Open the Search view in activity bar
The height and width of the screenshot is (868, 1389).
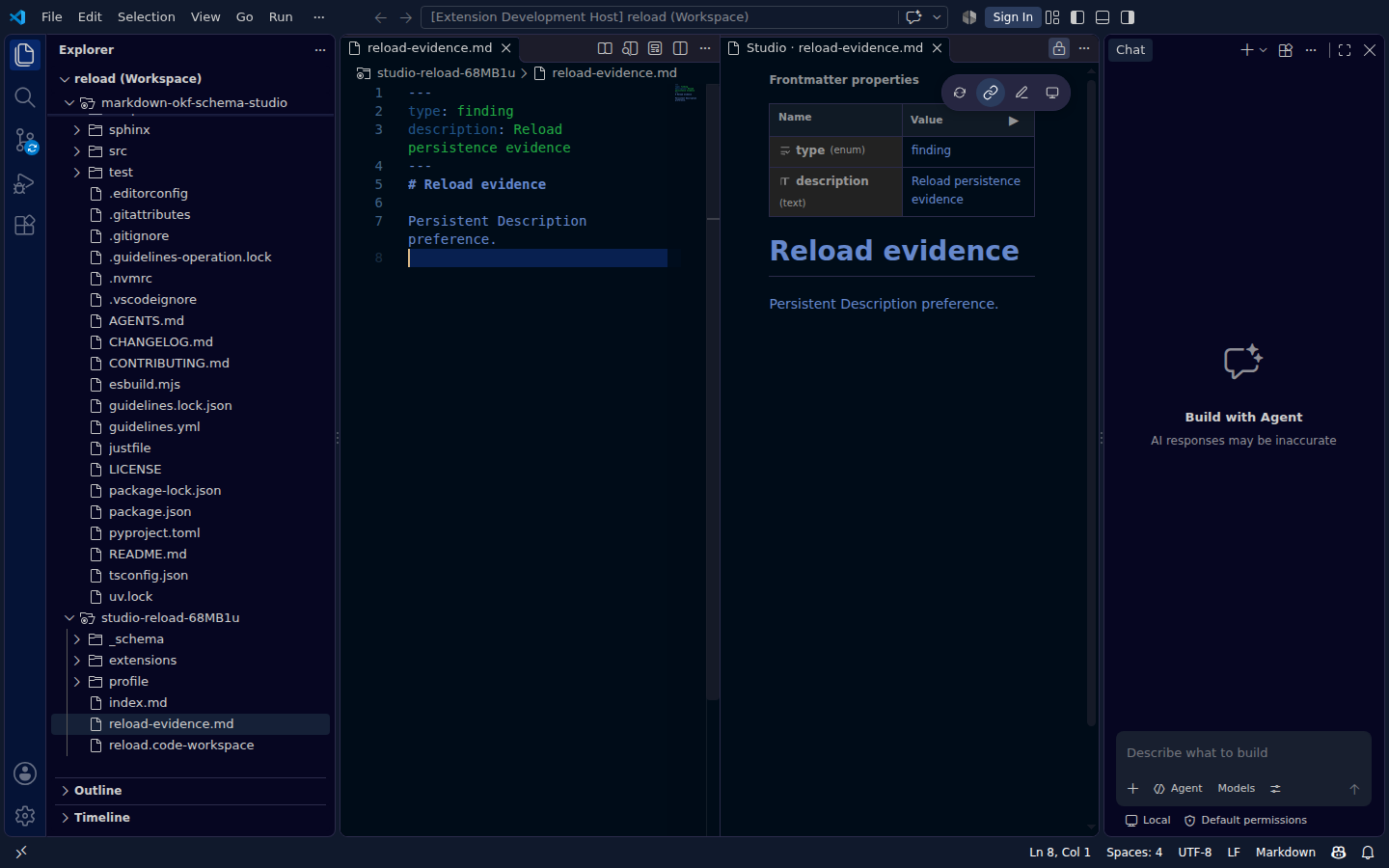pos(25,97)
